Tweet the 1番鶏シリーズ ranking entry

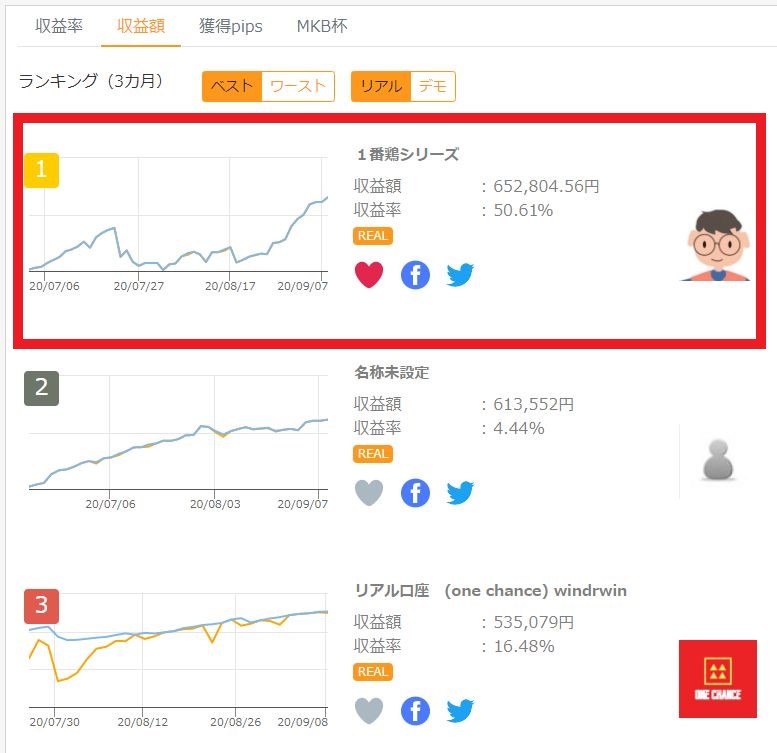click(460, 274)
